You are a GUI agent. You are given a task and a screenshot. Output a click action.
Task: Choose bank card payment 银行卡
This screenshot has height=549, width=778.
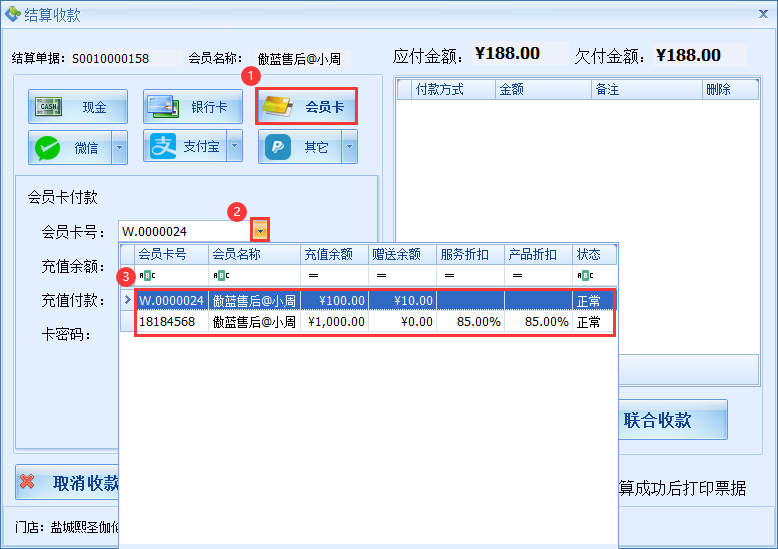[193, 107]
